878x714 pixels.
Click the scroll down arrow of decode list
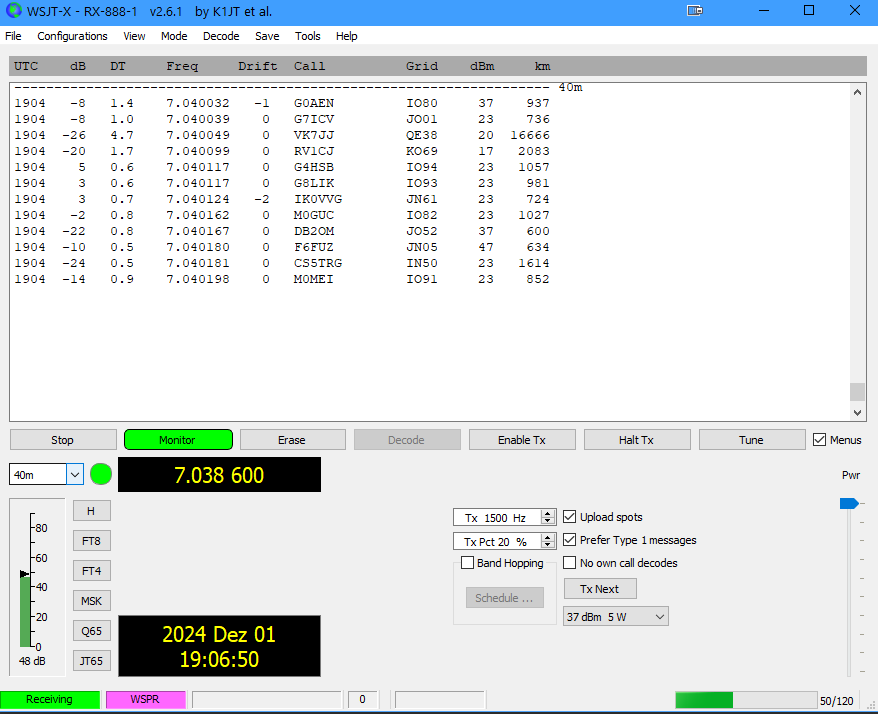point(857,412)
